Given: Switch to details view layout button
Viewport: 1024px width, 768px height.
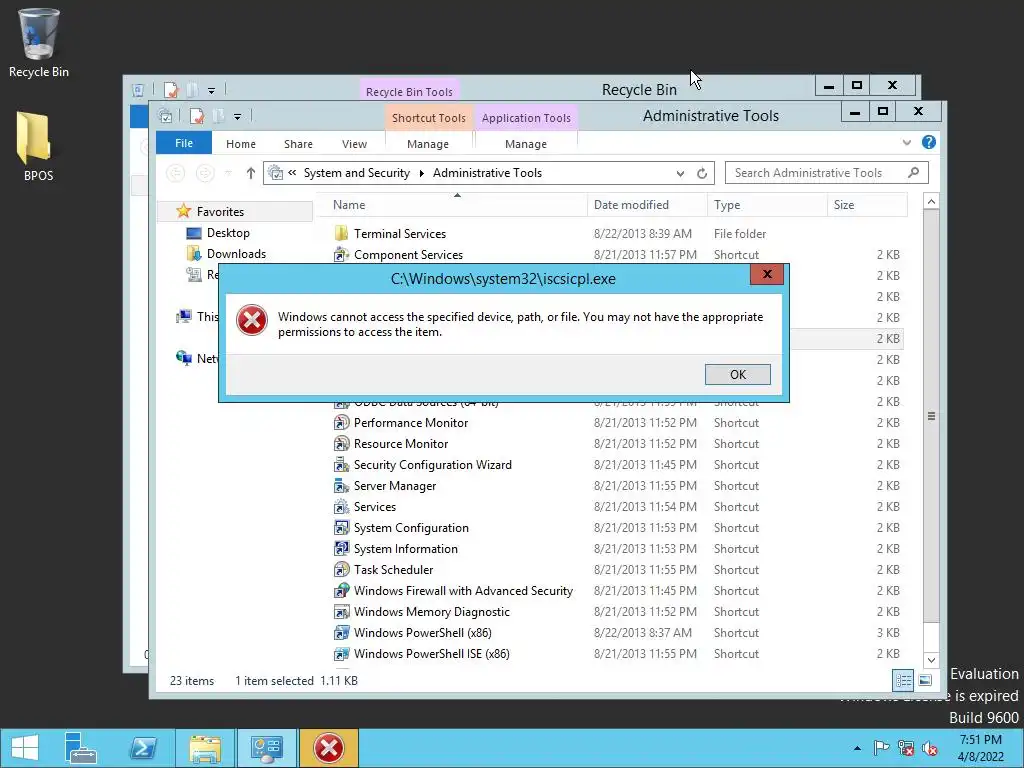Looking at the screenshot, I should (903, 680).
